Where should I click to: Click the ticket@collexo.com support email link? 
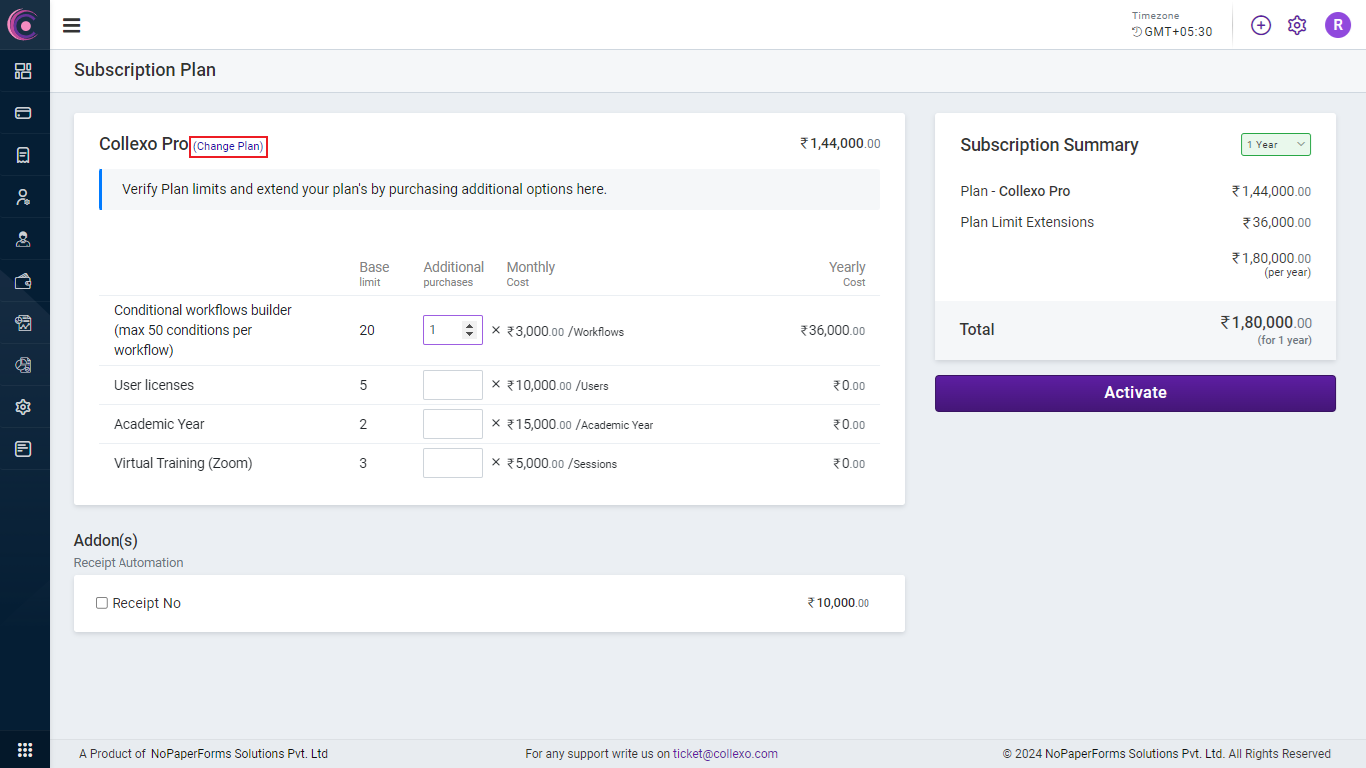point(725,754)
